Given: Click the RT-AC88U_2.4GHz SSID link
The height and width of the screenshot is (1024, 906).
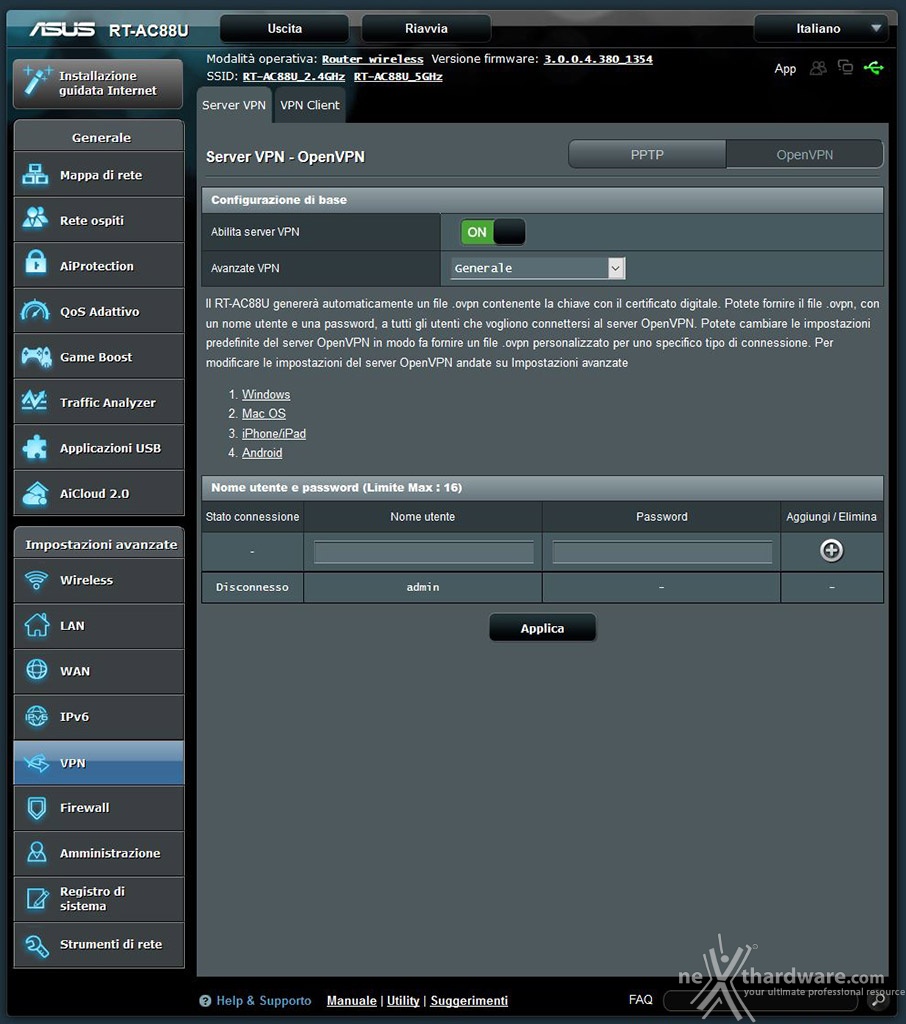Looking at the screenshot, I should coord(294,76).
